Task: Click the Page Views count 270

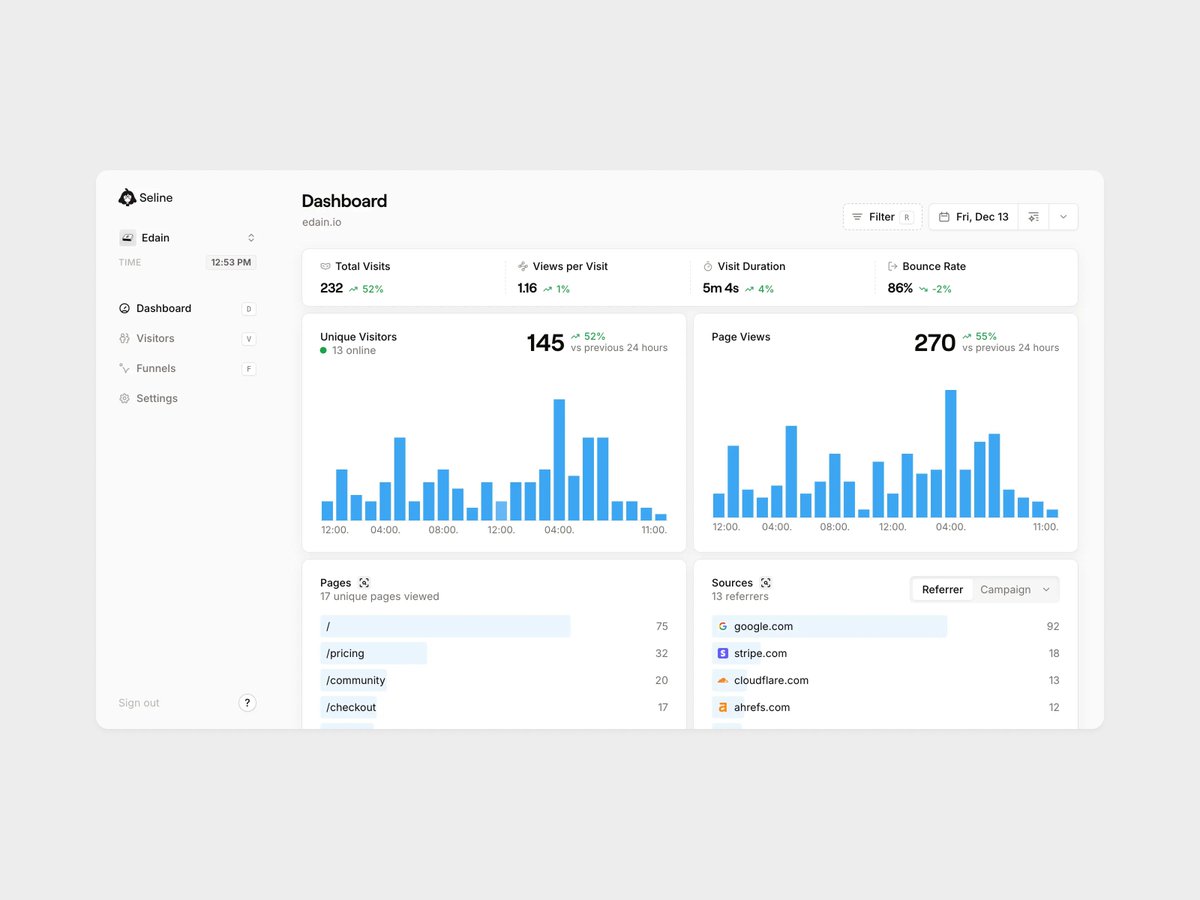Action: 935,343
